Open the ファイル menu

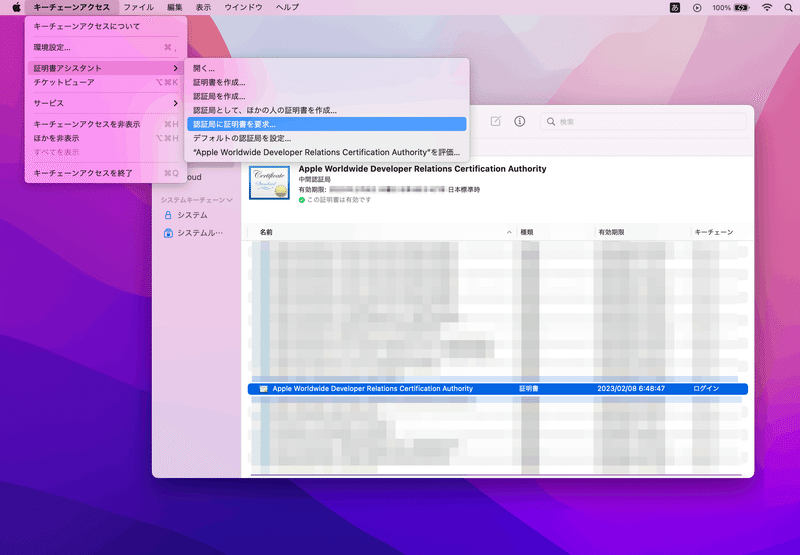tap(139, 7)
